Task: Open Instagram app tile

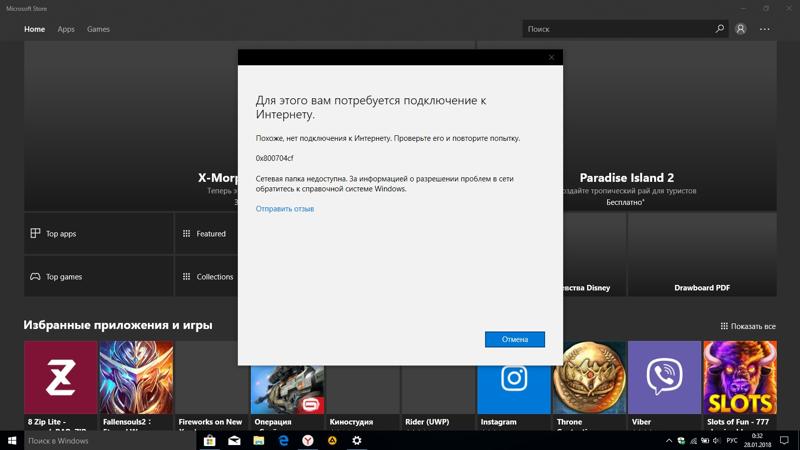Action: click(x=514, y=390)
